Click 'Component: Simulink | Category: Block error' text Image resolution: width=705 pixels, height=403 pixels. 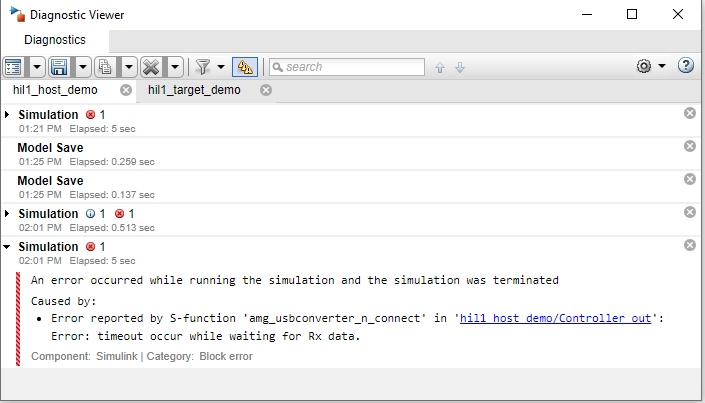(x=142, y=356)
